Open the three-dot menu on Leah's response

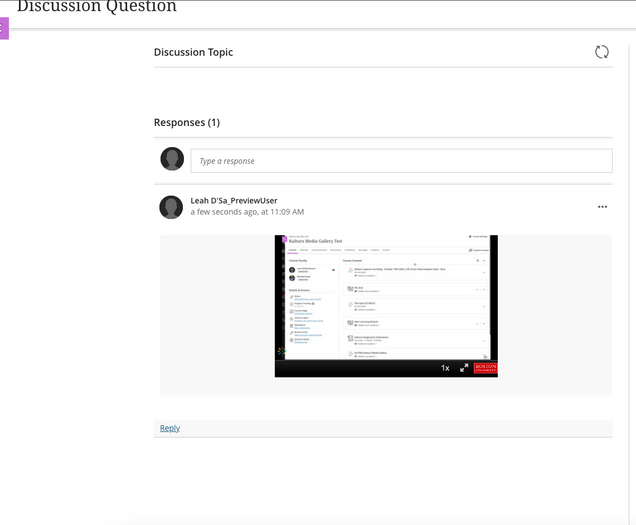(x=602, y=207)
